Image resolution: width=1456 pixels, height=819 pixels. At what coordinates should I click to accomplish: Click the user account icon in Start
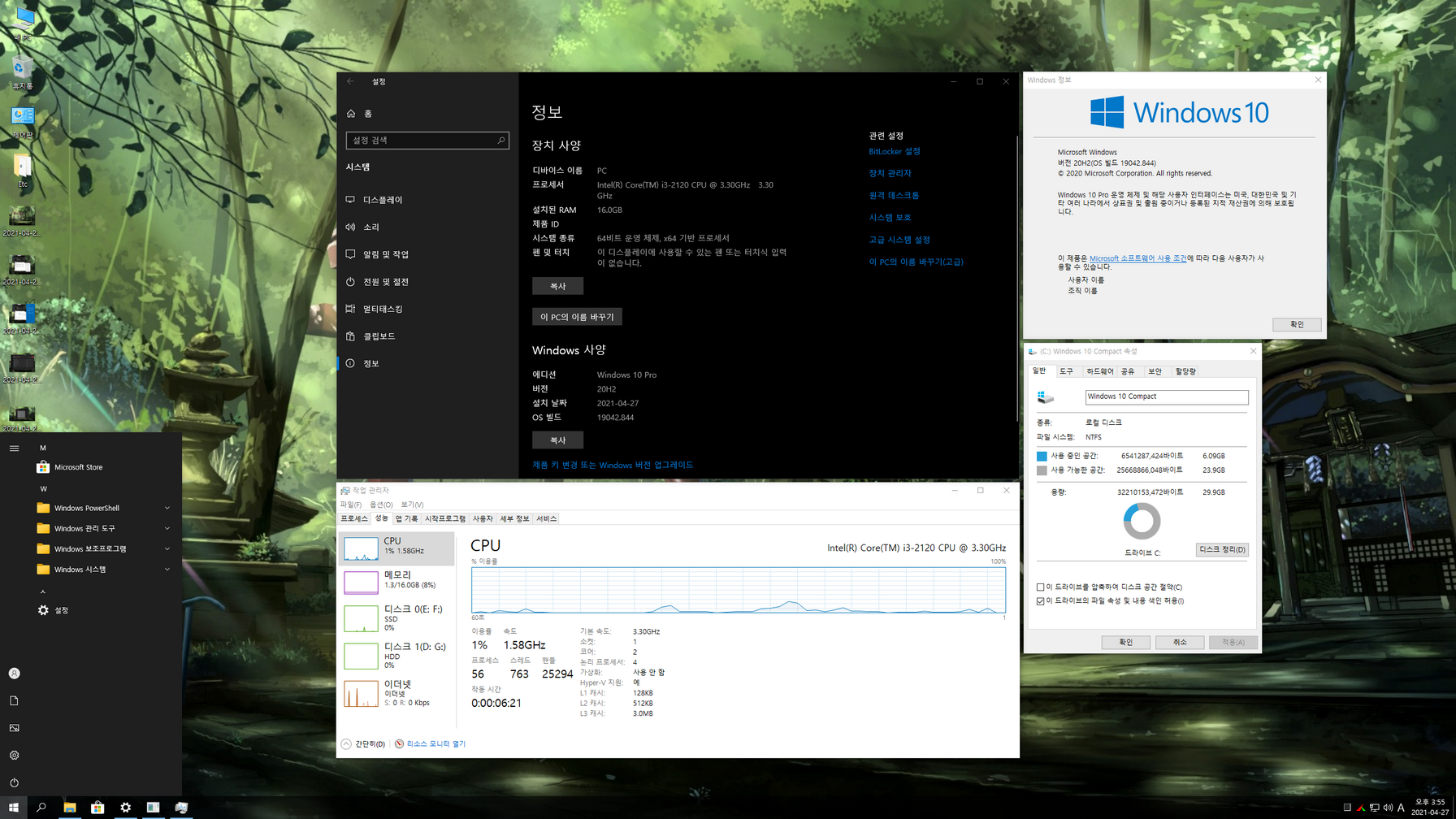14,674
